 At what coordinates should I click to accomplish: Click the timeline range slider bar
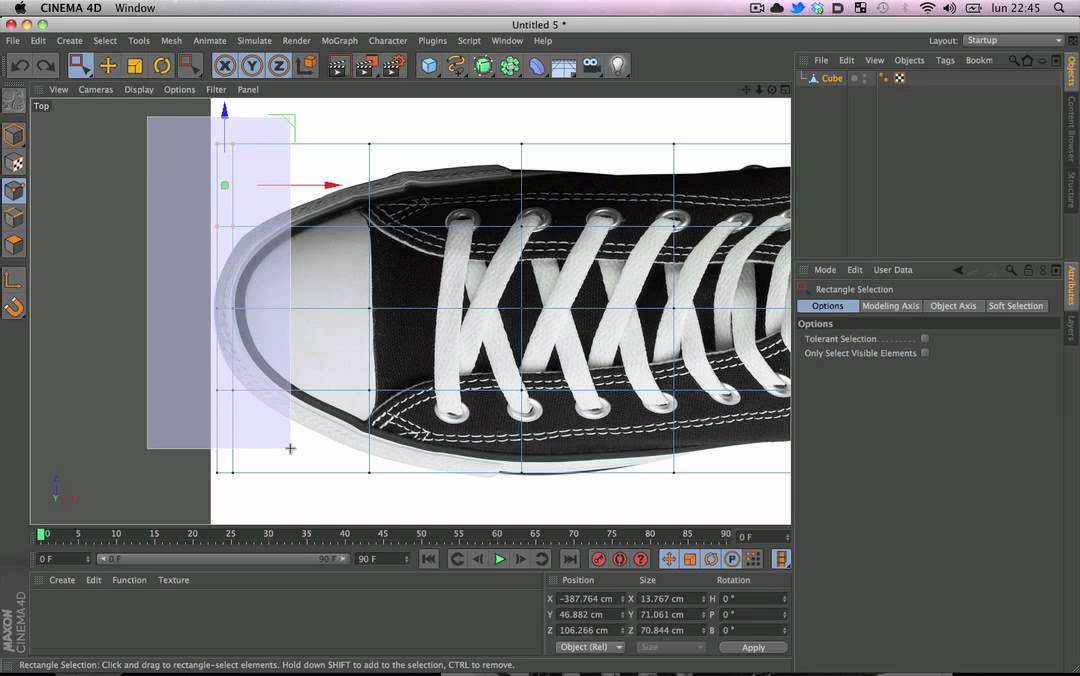tap(223, 559)
